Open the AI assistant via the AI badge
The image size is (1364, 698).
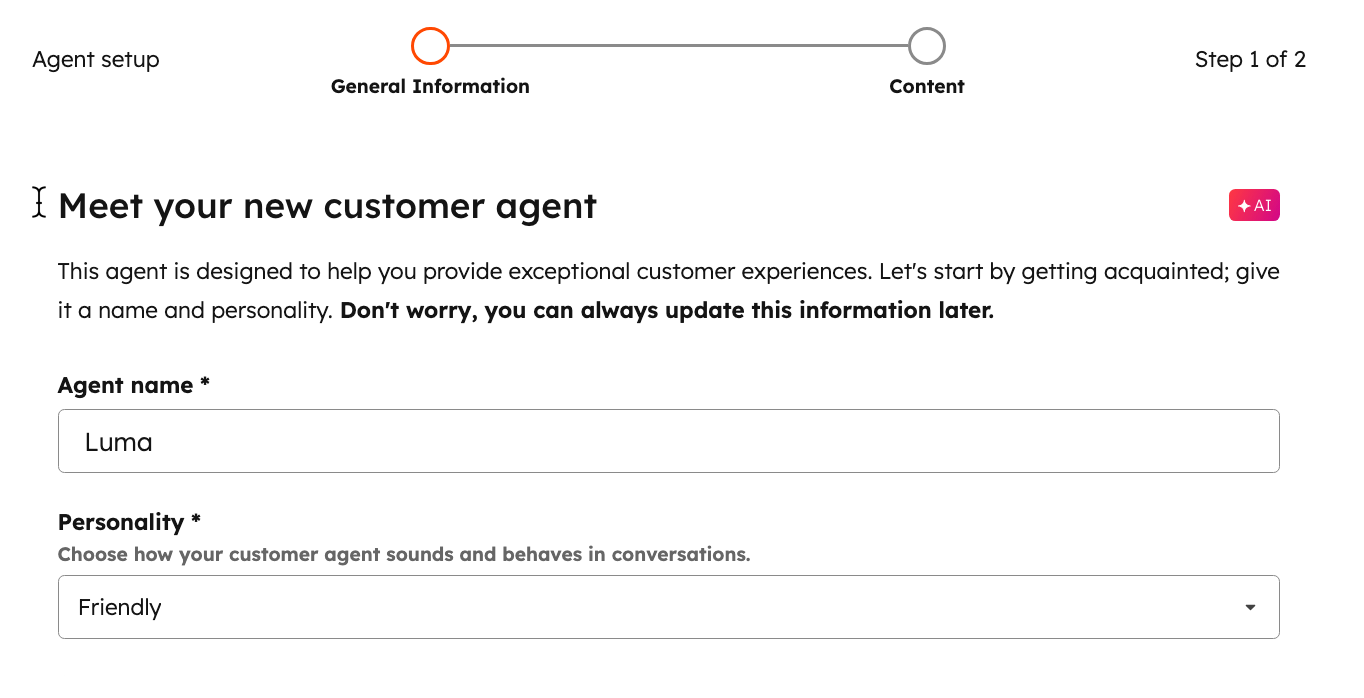tap(1254, 205)
